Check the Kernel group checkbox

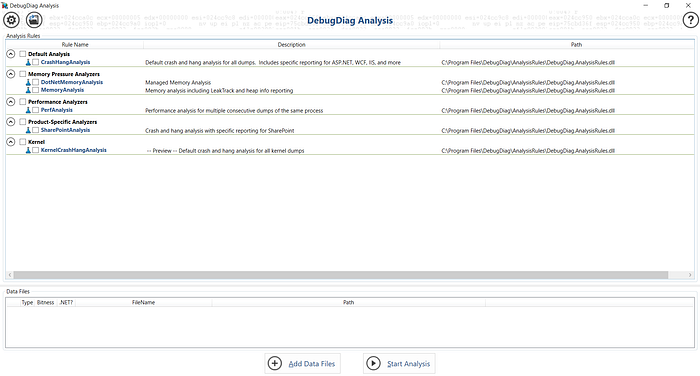click(23, 142)
